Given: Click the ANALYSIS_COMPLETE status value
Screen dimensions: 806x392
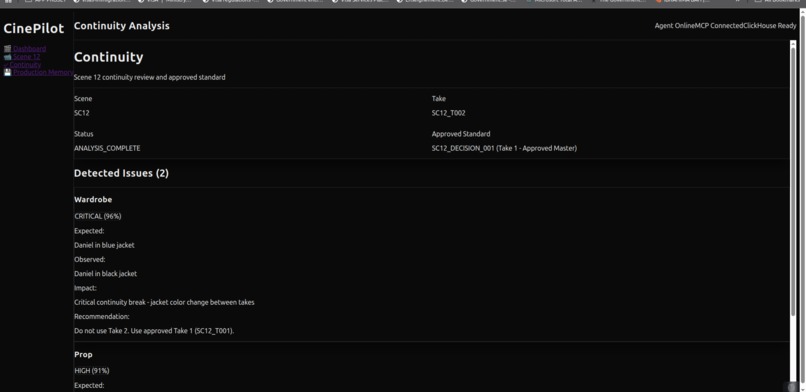Looking at the screenshot, I should [x=107, y=148].
